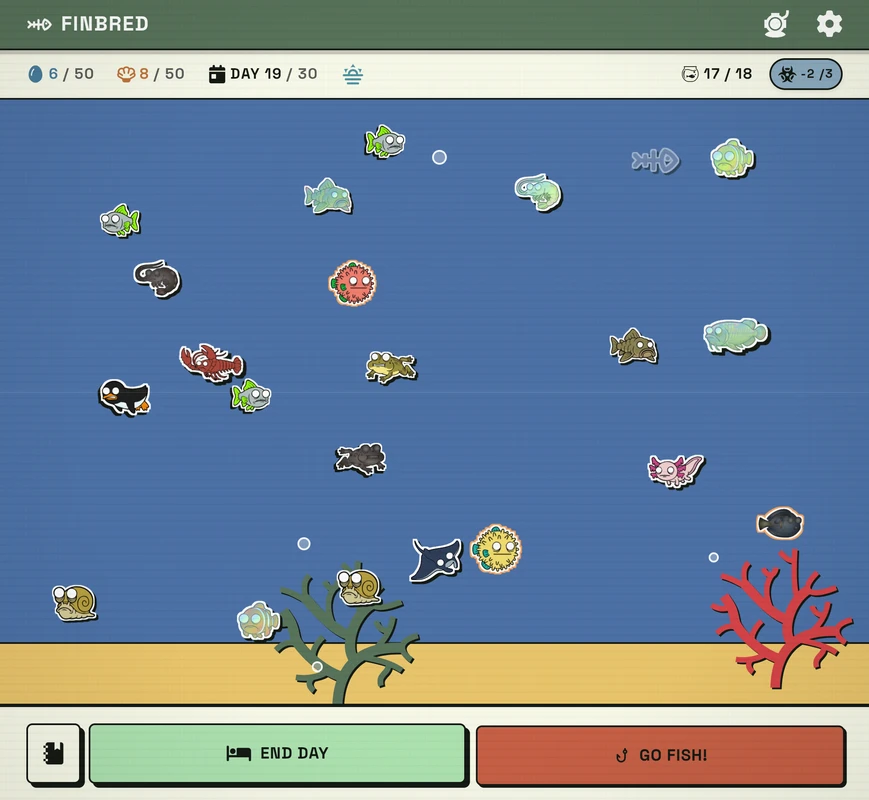Image resolution: width=869 pixels, height=800 pixels.
Task: Select the black penguin
Action: (124, 396)
